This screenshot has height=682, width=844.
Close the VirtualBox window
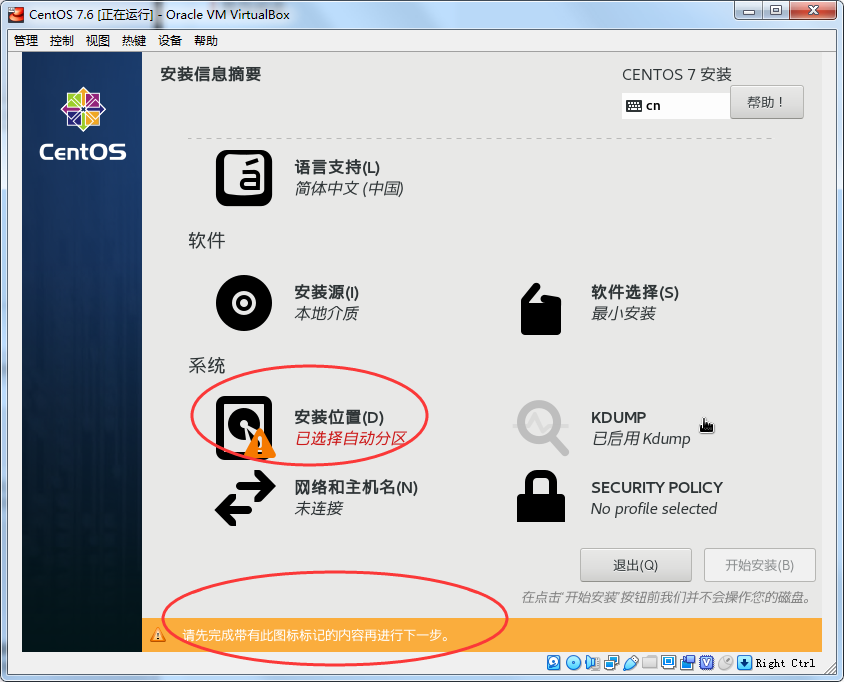click(813, 11)
